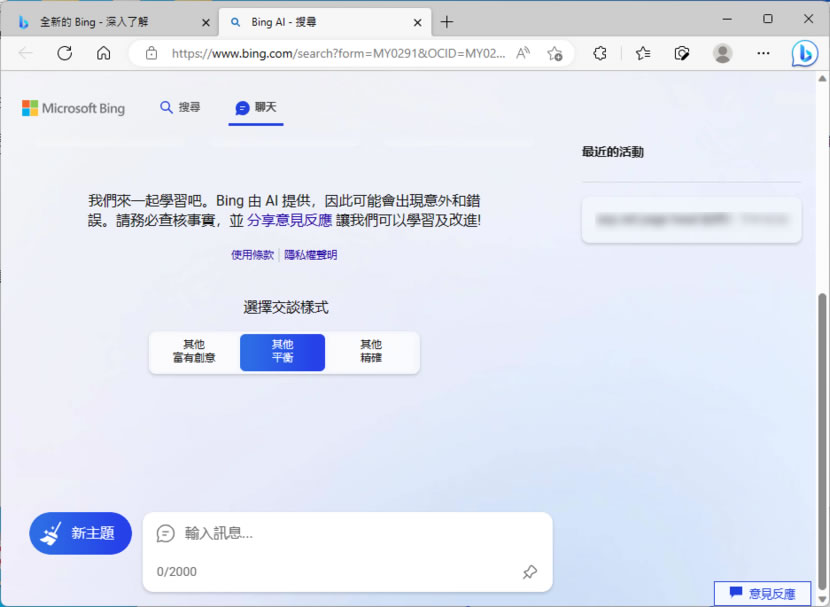This screenshot has width=830, height=607.
Task: Select 平衡 conversation style
Action: coord(283,352)
